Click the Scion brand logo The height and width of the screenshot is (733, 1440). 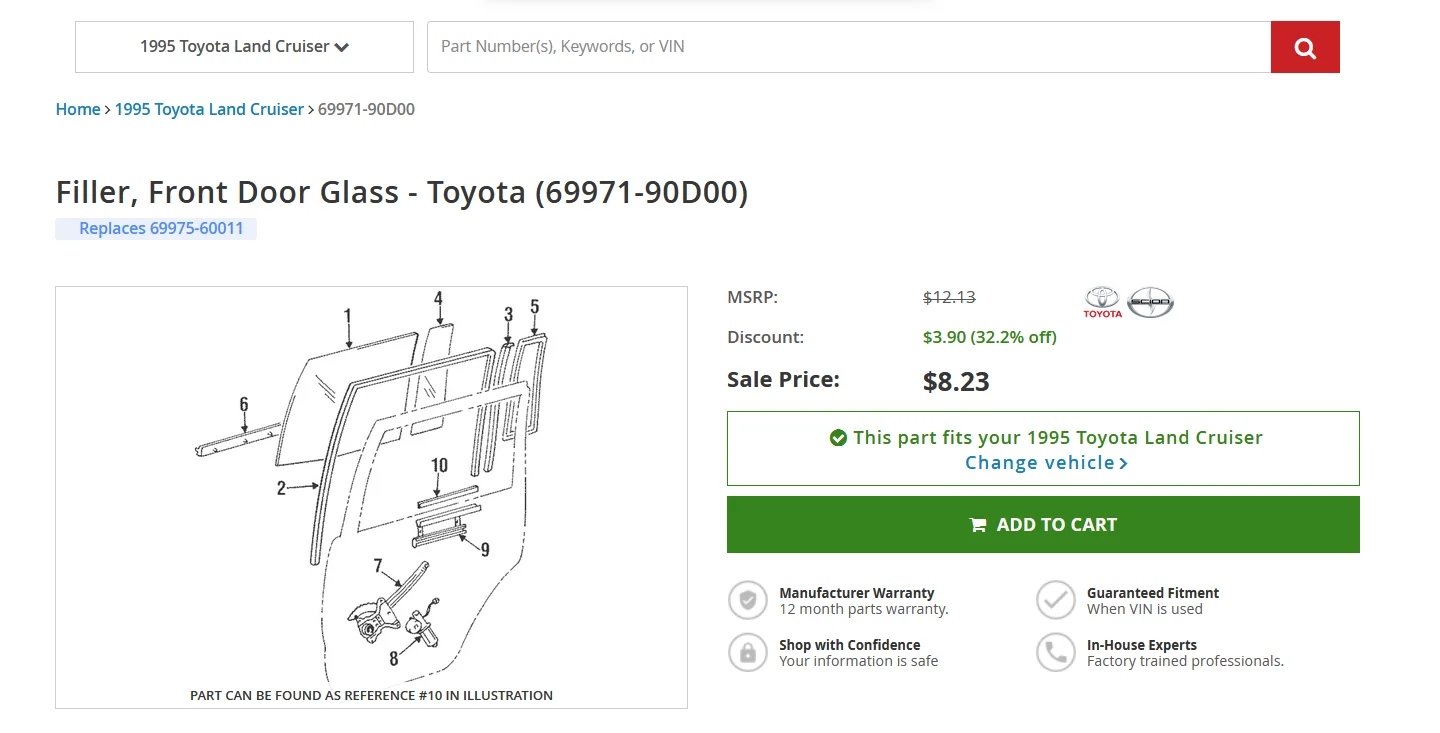1150,302
